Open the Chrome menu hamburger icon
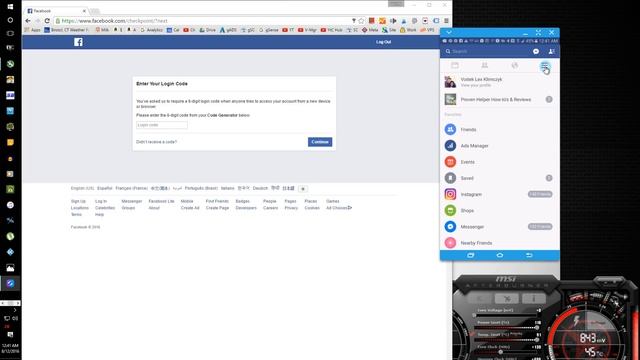Image resolution: width=640 pixels, height=360 pixels. point(447,21)
